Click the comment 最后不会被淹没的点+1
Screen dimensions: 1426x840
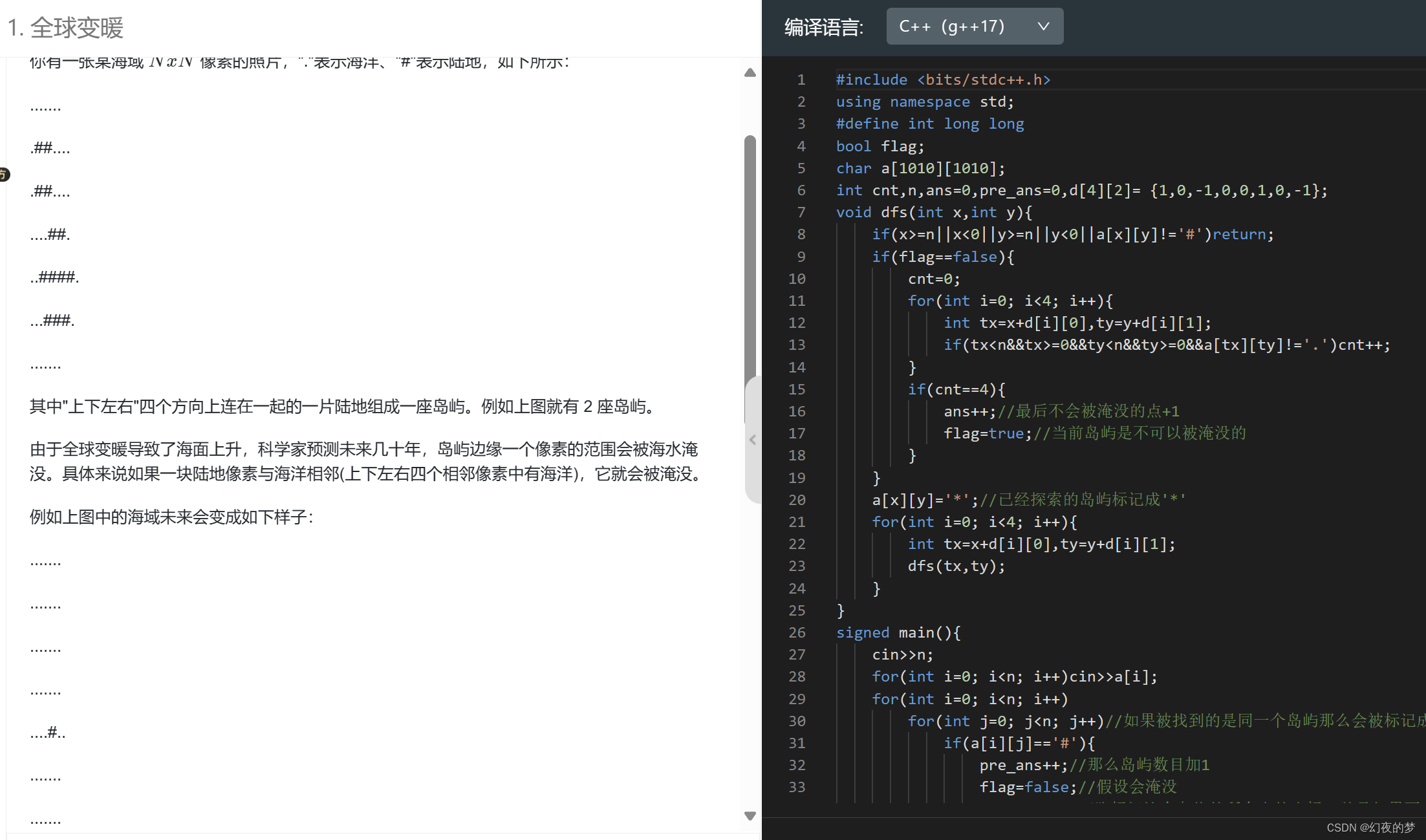coord(1089,411)
